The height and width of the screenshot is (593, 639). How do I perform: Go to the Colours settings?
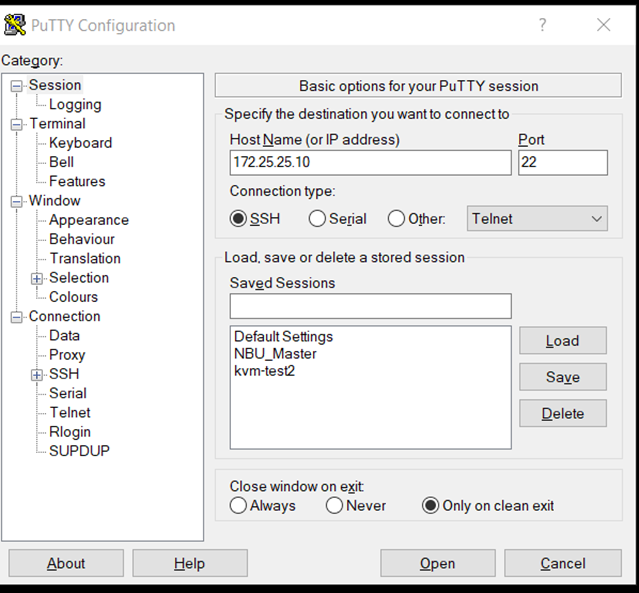pos(73,297)
